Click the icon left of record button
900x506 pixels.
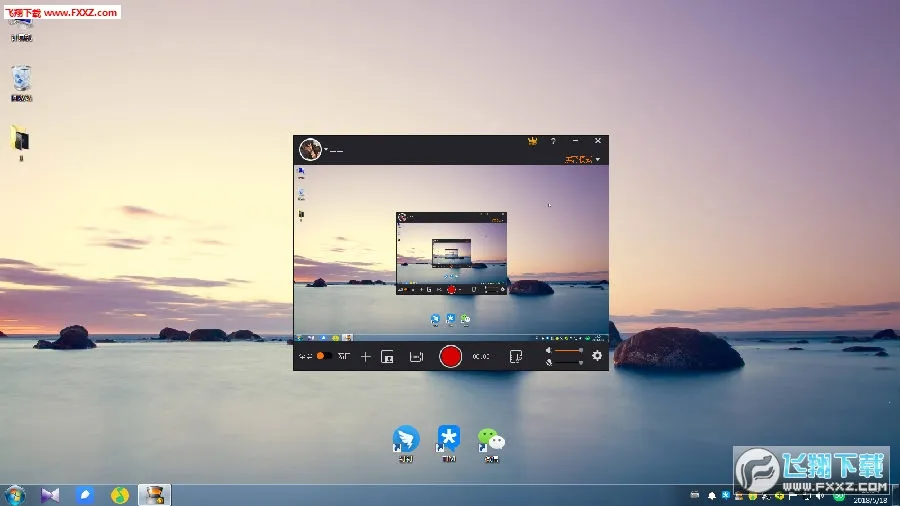click(417, 357)
